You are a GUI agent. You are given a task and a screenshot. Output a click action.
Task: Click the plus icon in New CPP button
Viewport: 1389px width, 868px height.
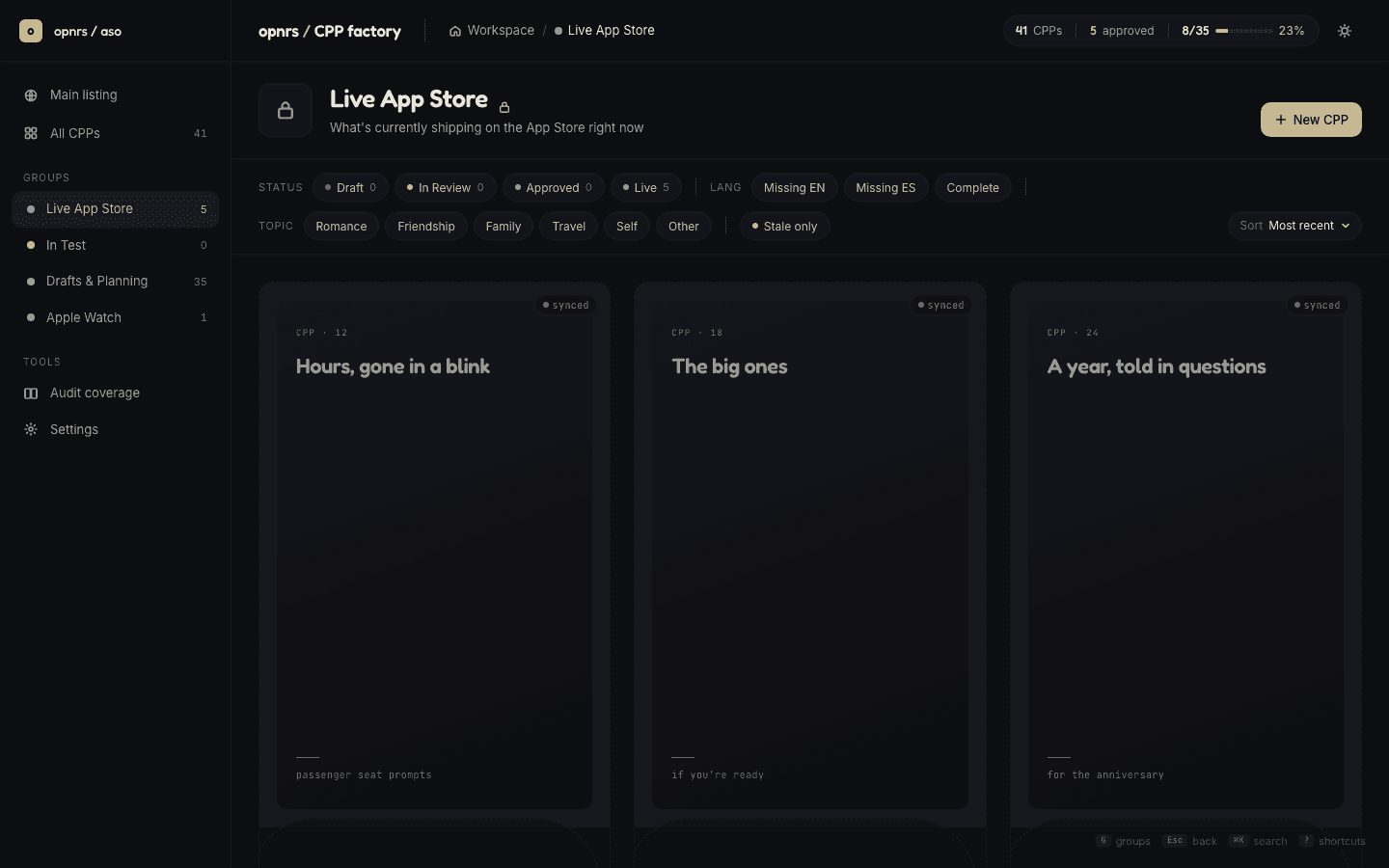pos(1281,120)
